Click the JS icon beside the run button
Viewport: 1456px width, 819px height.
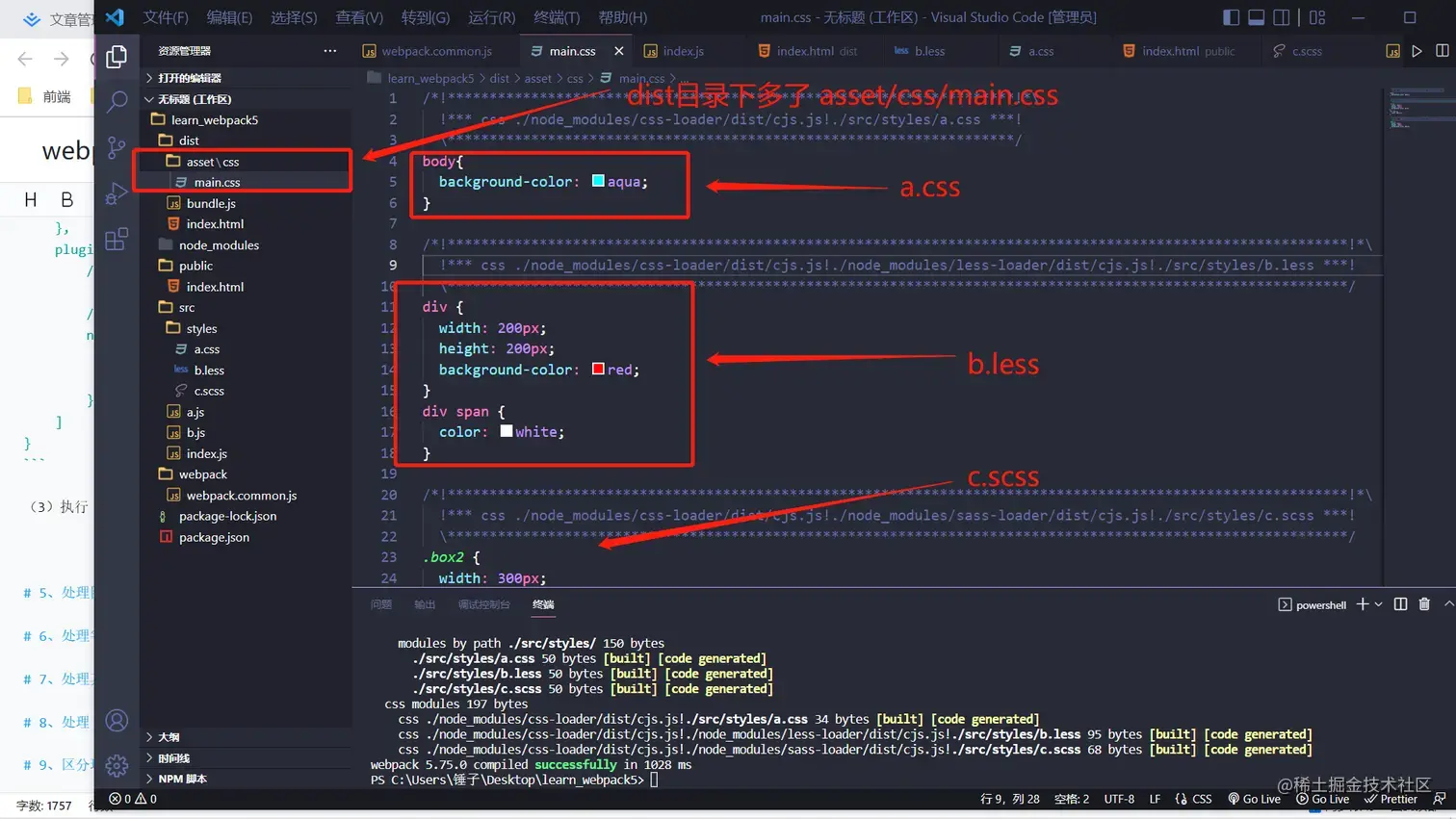coord(1392,51)
